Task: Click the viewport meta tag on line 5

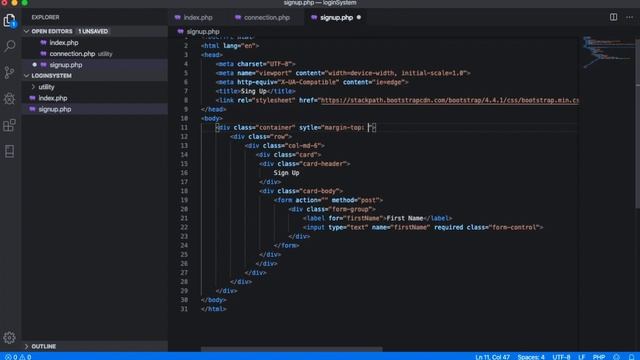Action: [x=343, y=73]
